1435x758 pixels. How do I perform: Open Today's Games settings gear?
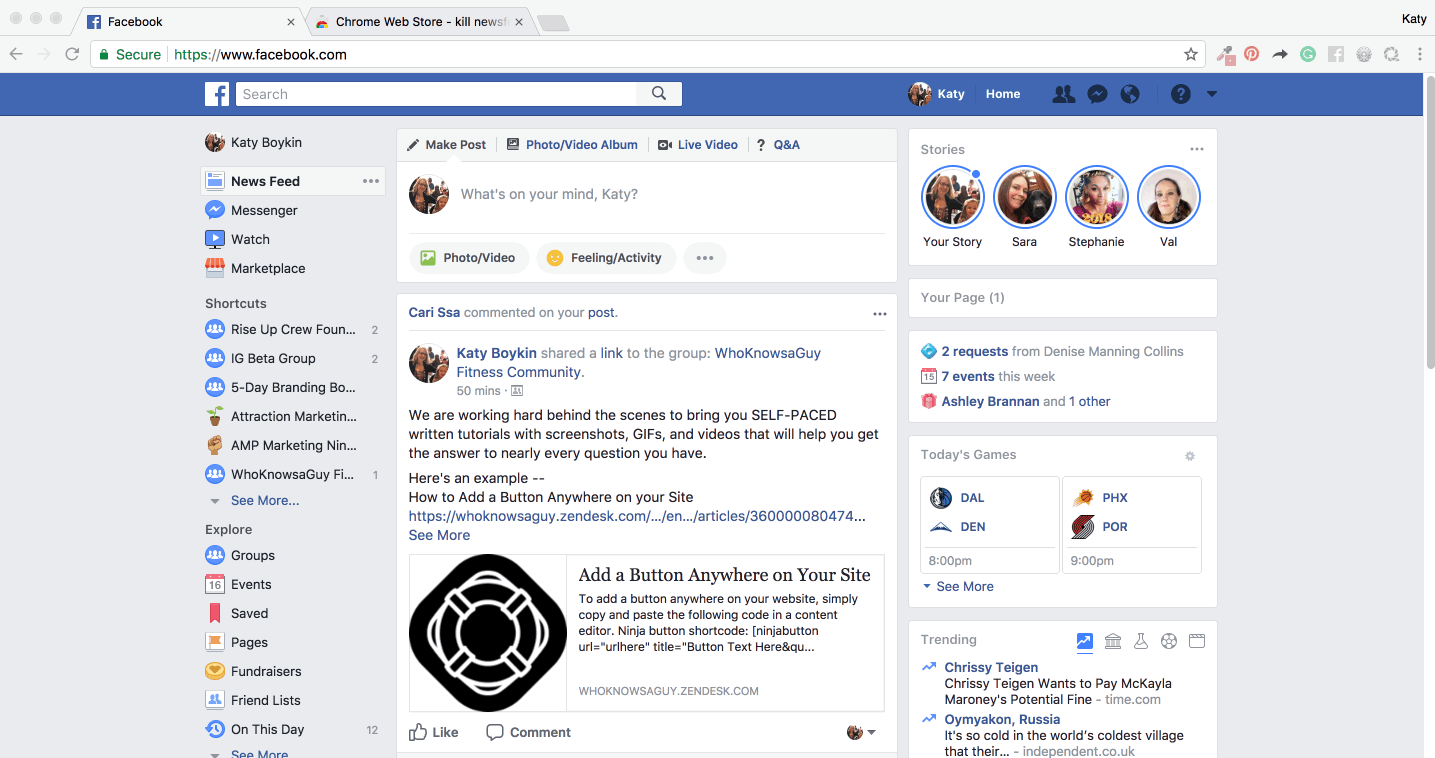(x=1190, y=456)
